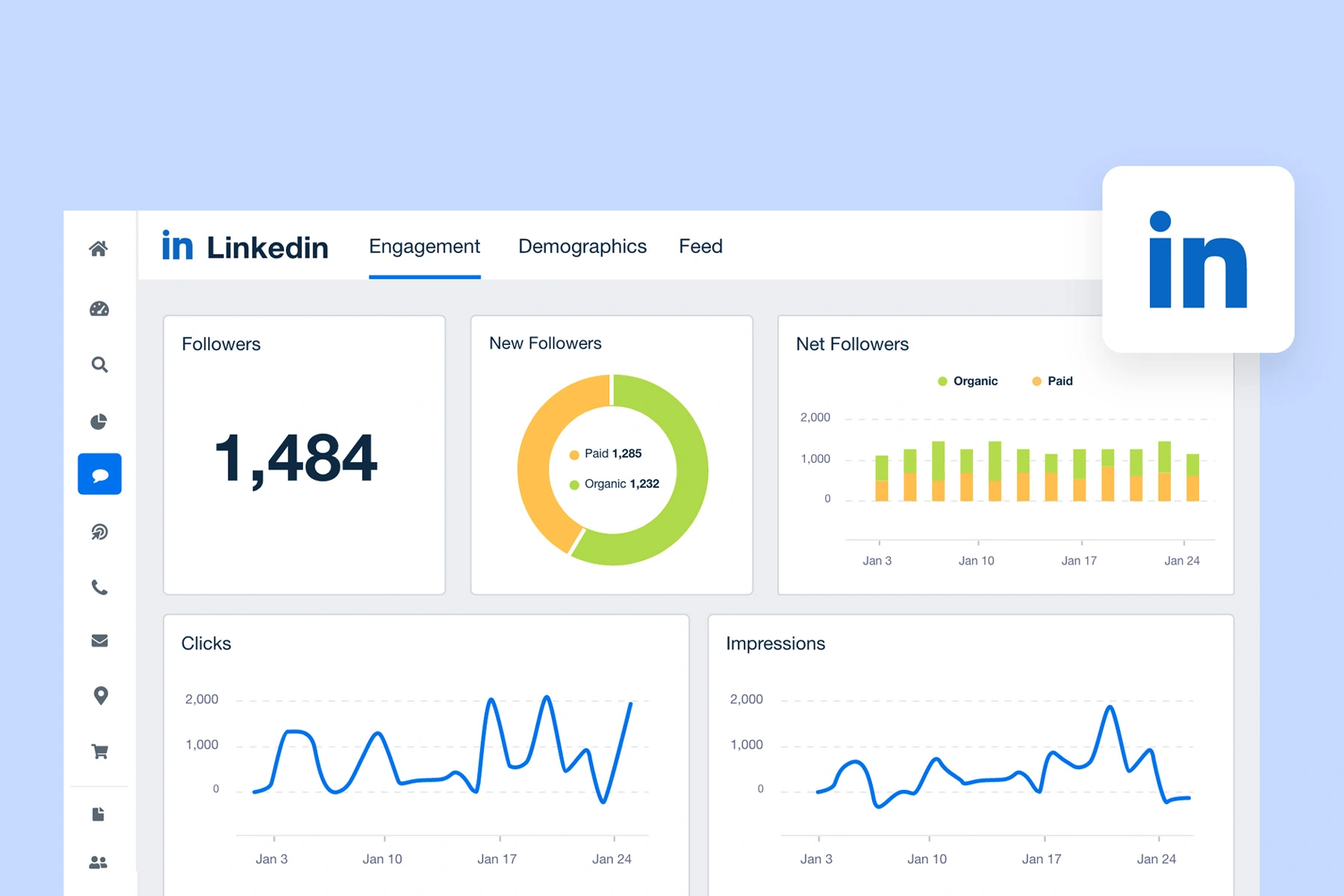Screen dimensions: 1344x896
Task: Open the map pin local icon
Action: pyautogui.click(x=100, y=696)
